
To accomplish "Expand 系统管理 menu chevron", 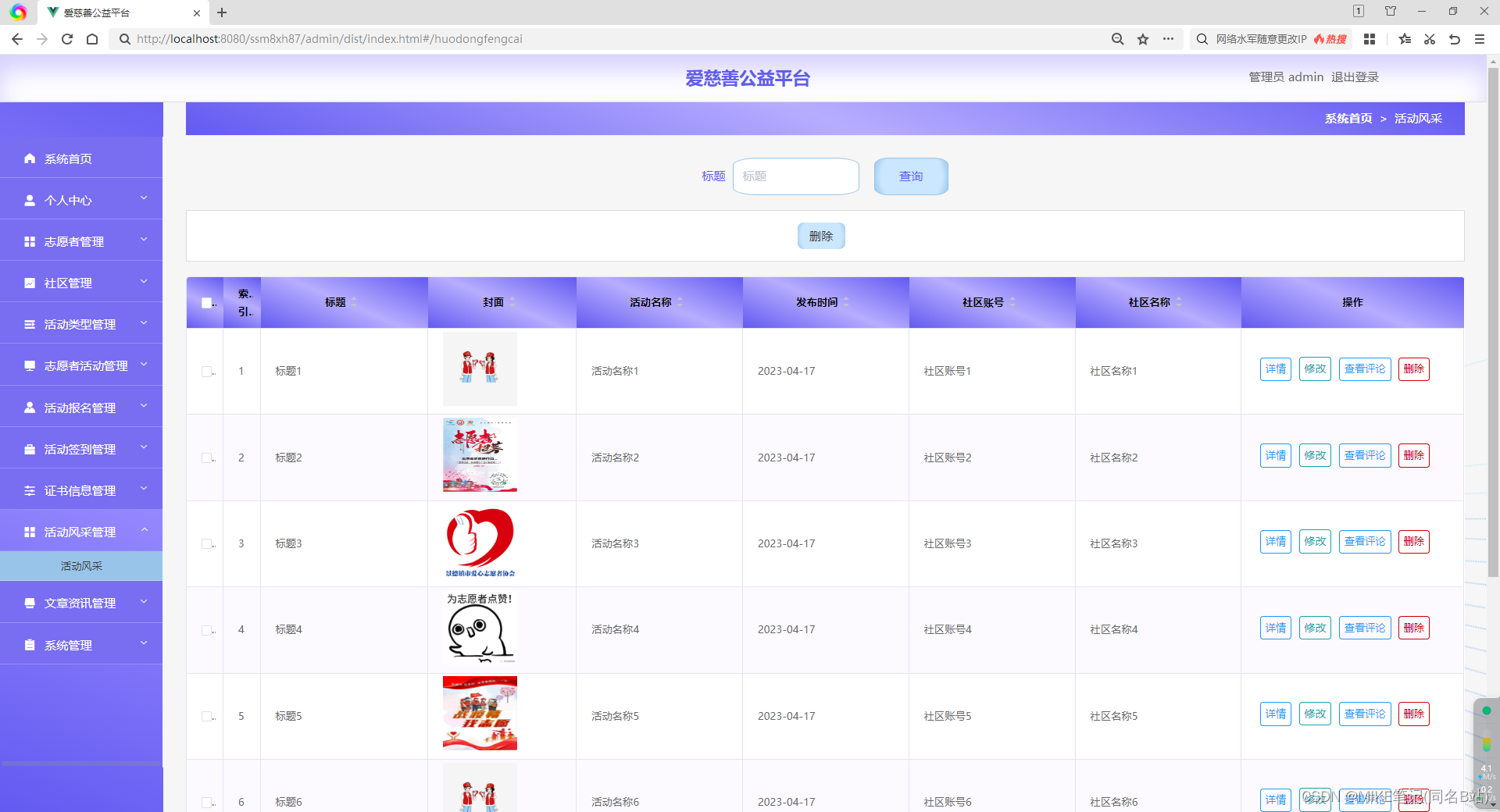I will (x=144, y=643).
